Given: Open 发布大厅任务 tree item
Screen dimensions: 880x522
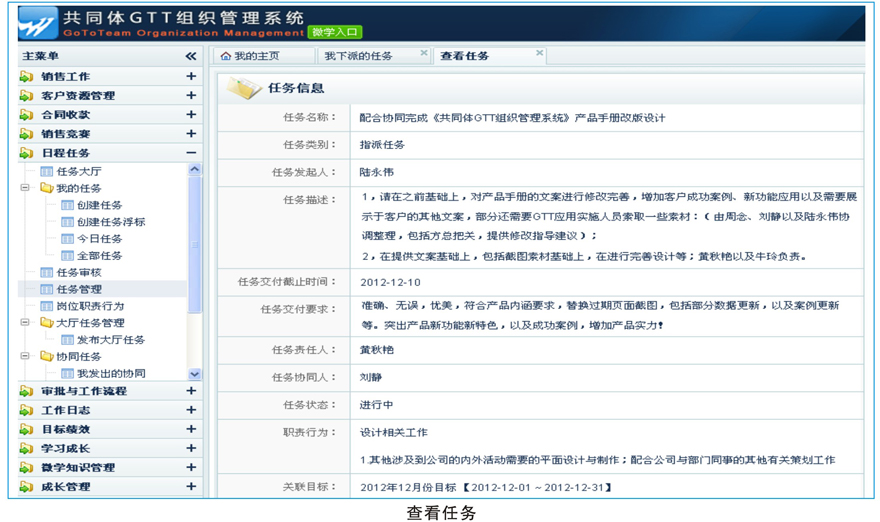Looking at the screenshot, I should click(110, 340).
